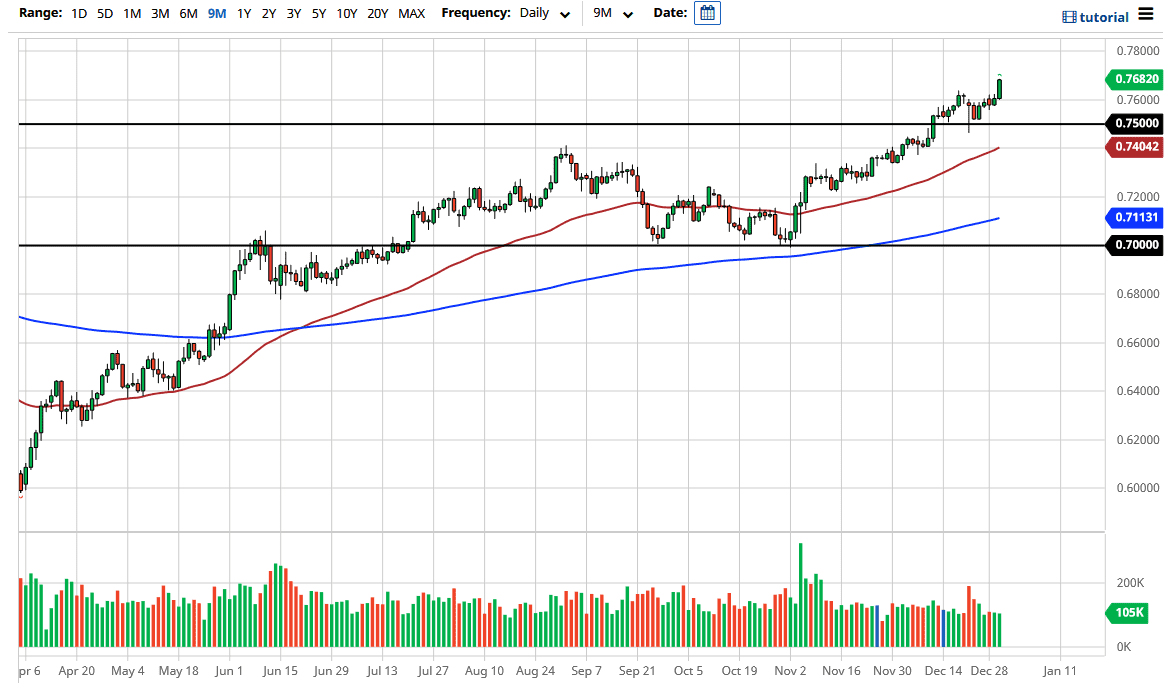Select the 1D range
The image size is (1168, 684).
click(x=77, y=14)
